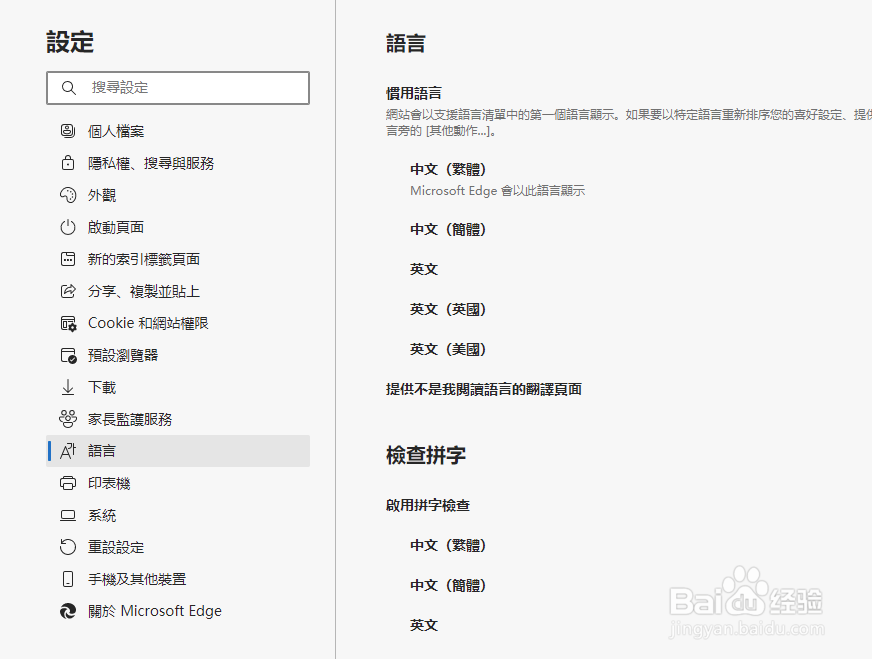This screenshot has height=659, width=872.
Task: Open 關於 Microsoft Edge page
Action: (x=178, y=611)
